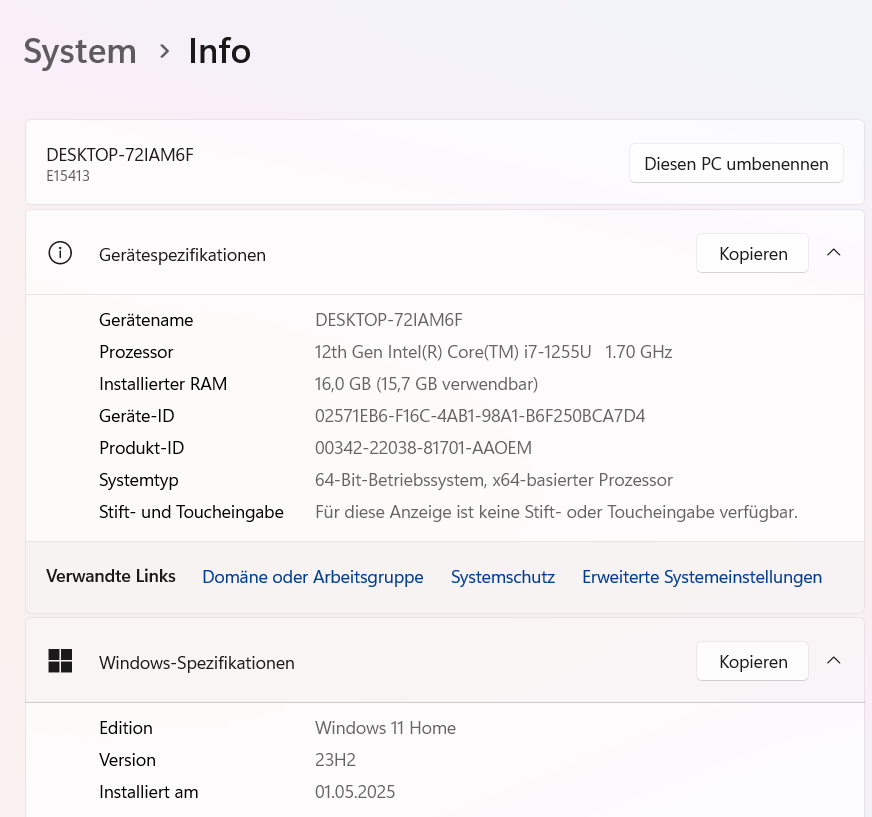Click the Geräte-ID label
This screenshot has width=872, height=817.
137,416
